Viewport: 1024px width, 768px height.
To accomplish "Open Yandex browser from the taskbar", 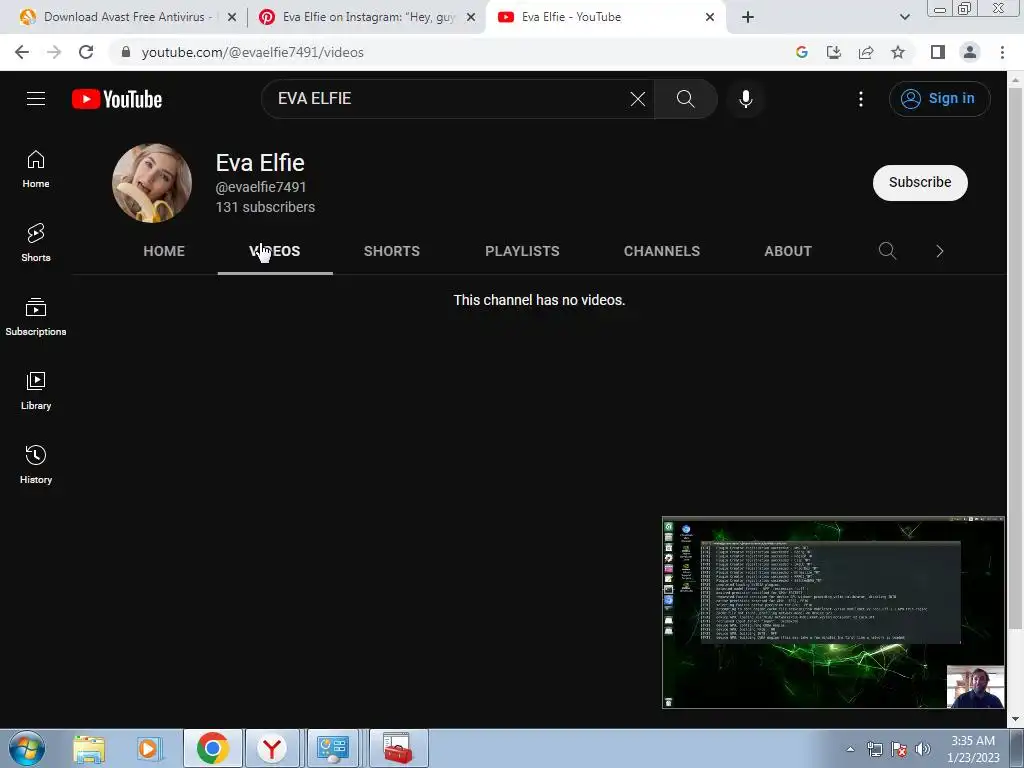I will click(x=272, y=748).
